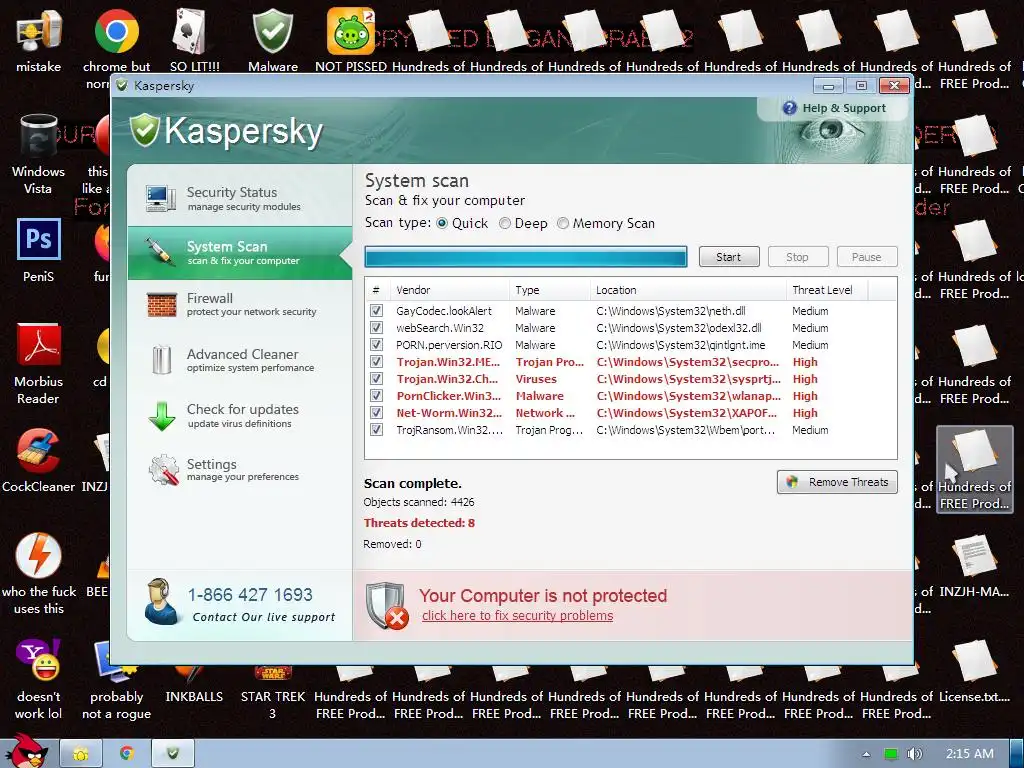Select the STAR TREK 3 desktop icon
This screenshot has width=1024, height=768.
(273, 692)
